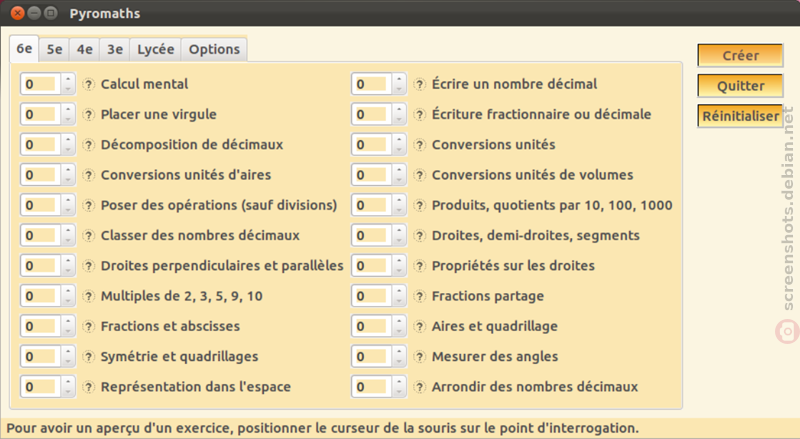Click help icon for Classer des nombres décimaux

pos(89,236)
